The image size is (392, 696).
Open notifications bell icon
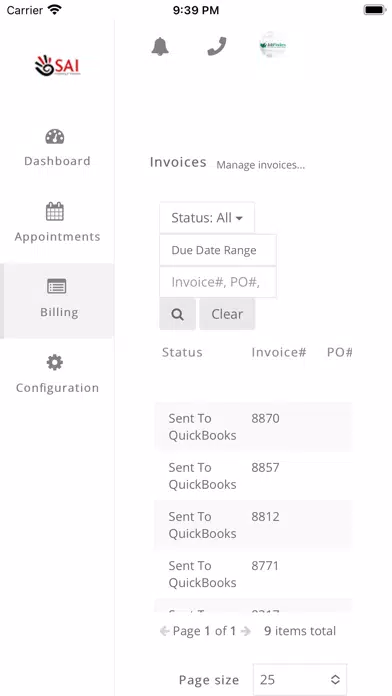coord(160,46)
